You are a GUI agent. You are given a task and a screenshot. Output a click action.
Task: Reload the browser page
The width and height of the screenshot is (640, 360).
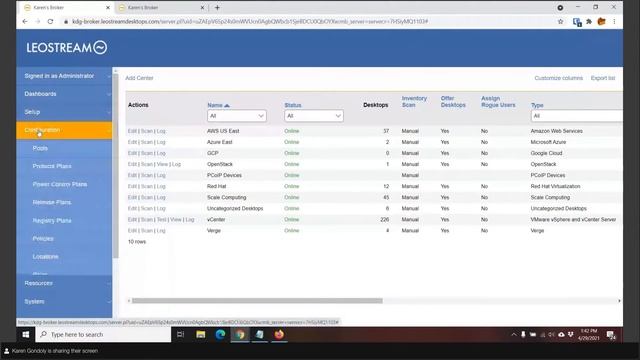(50, 22)
